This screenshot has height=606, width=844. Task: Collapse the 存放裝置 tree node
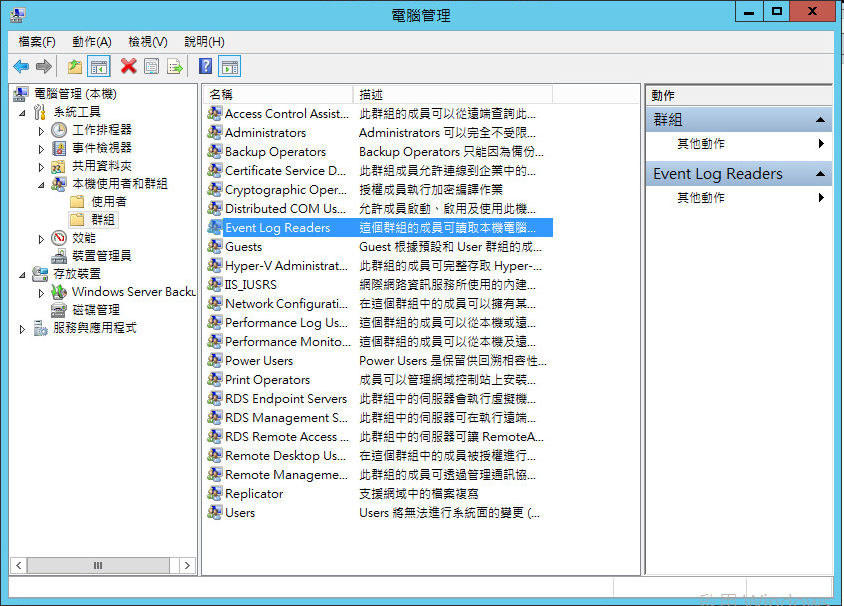(22, 275)
